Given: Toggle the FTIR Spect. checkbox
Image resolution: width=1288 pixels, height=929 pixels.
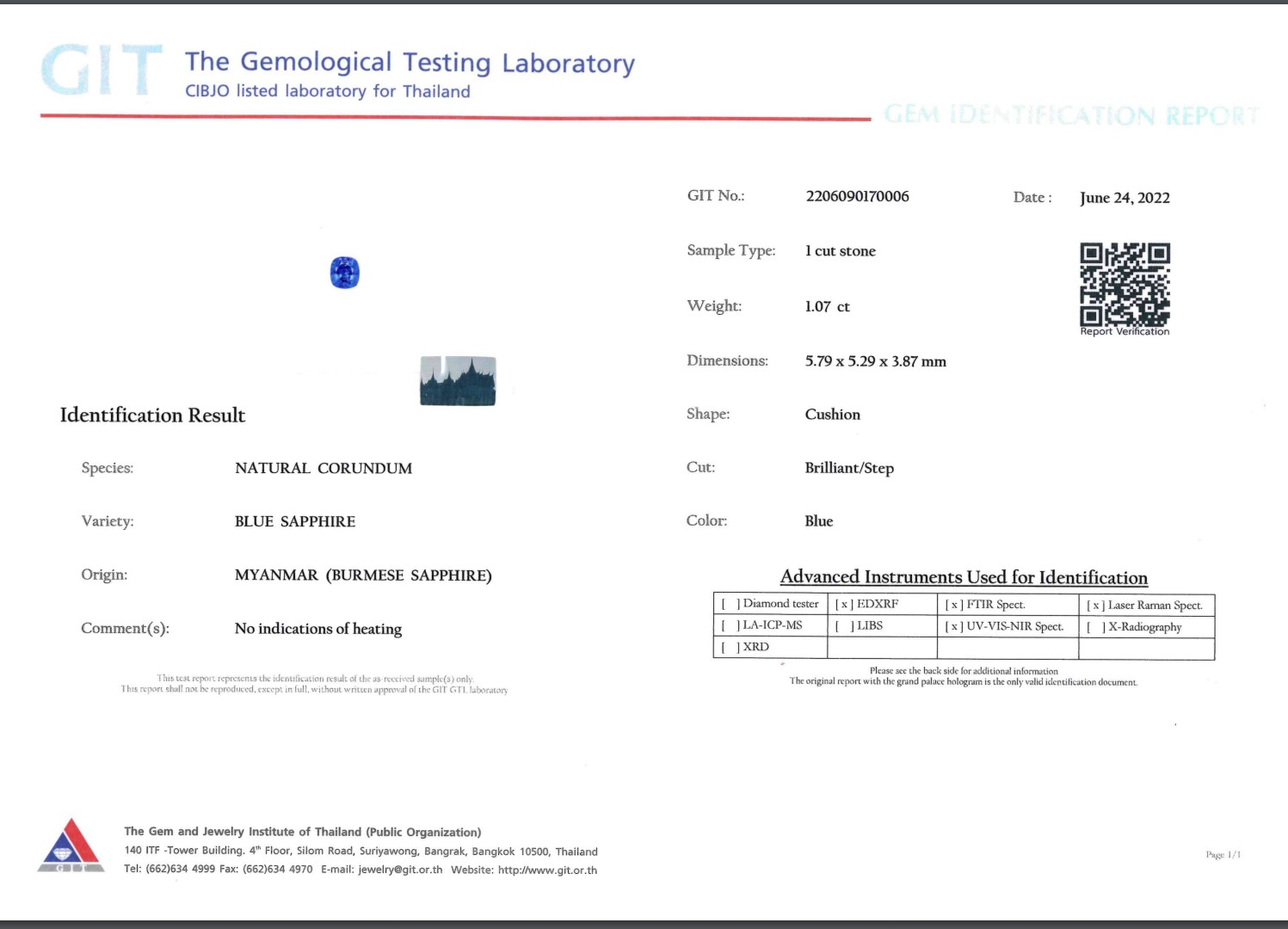Looking at the screenshot, I should (953, 605).
